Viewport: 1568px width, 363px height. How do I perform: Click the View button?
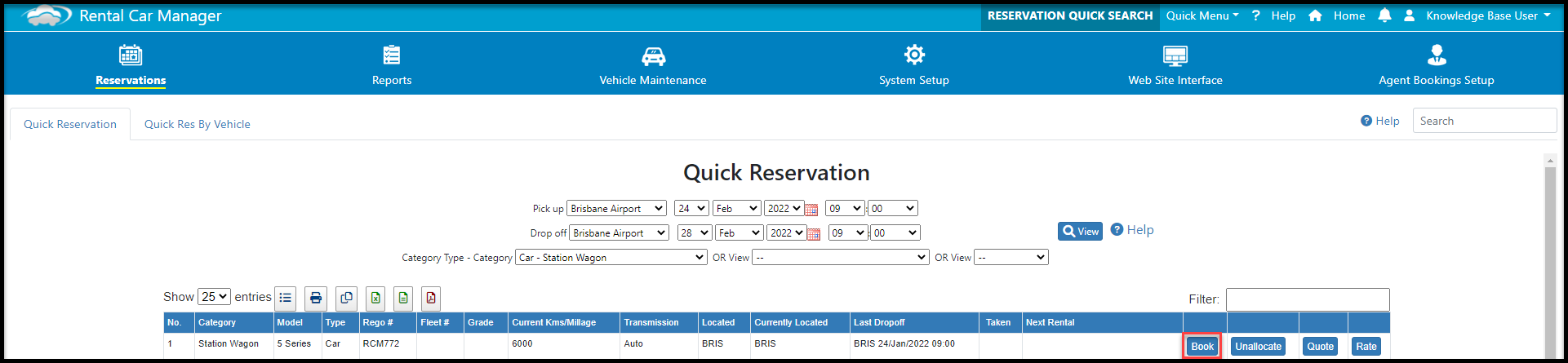[1080, 232]
